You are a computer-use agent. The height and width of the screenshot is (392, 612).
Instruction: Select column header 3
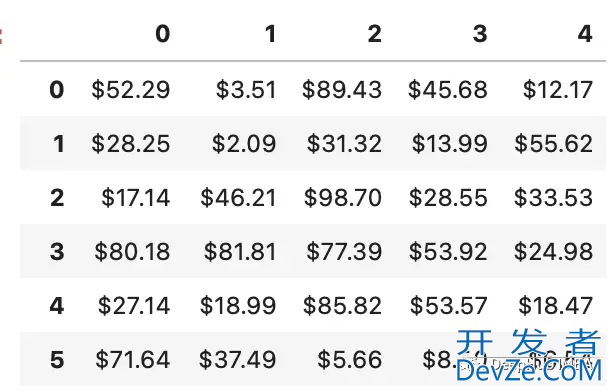[480, 34]
